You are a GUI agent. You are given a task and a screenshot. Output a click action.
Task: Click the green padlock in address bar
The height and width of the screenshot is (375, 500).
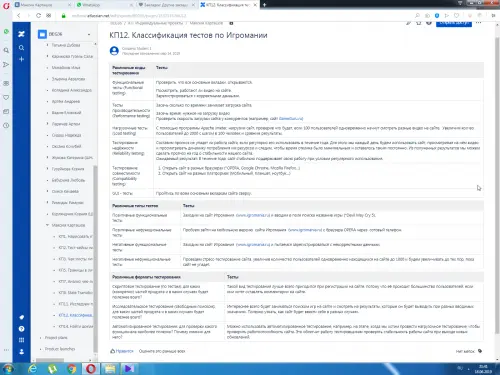pos(64,16)
